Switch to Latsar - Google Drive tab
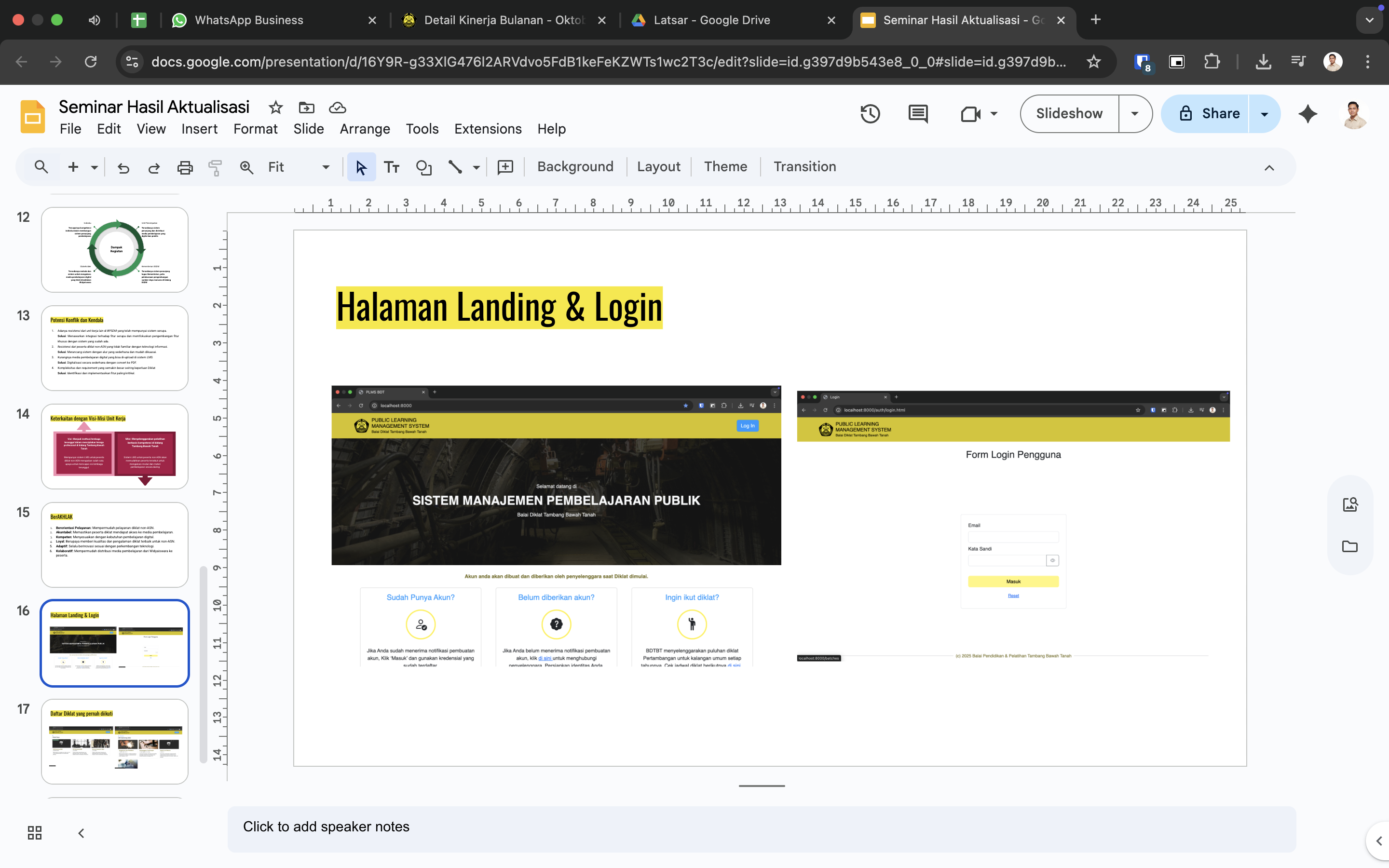The height and width of the screenshot is (868, 1389). (712, 20)
